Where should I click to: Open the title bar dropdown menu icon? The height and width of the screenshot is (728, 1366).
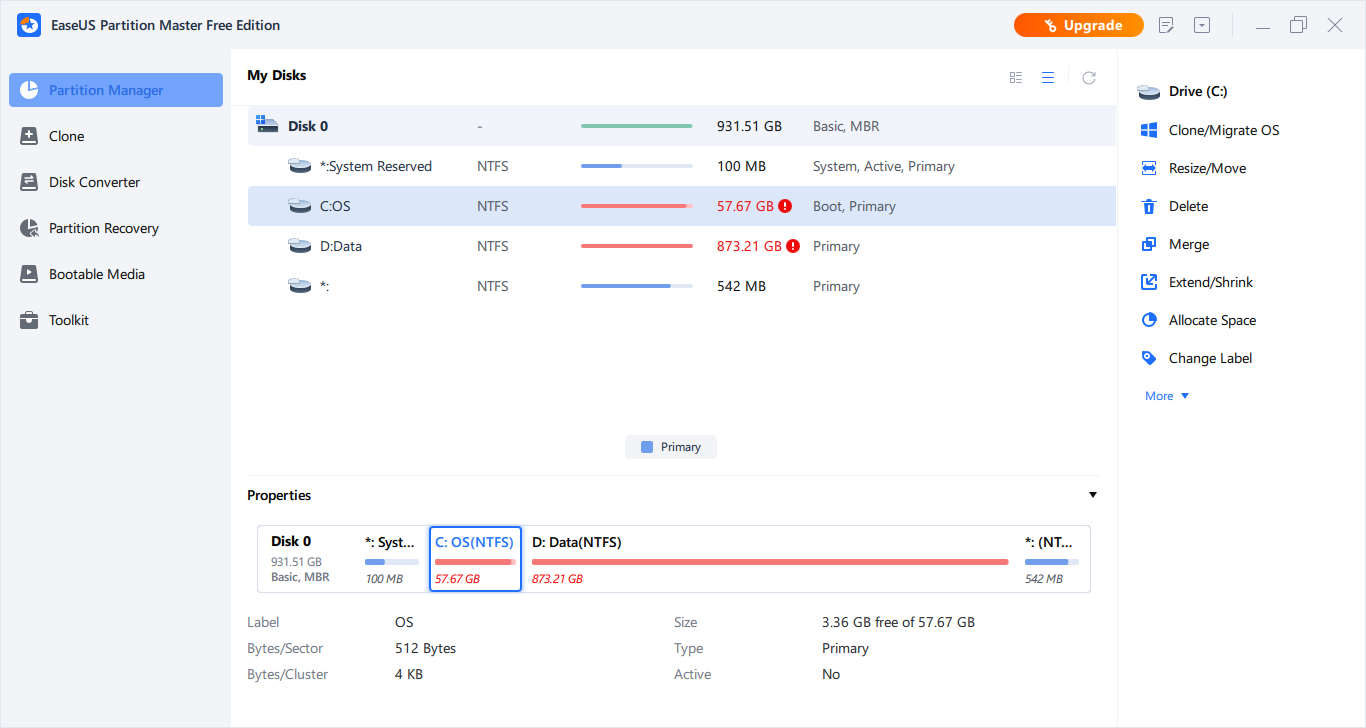point(1202,25)
